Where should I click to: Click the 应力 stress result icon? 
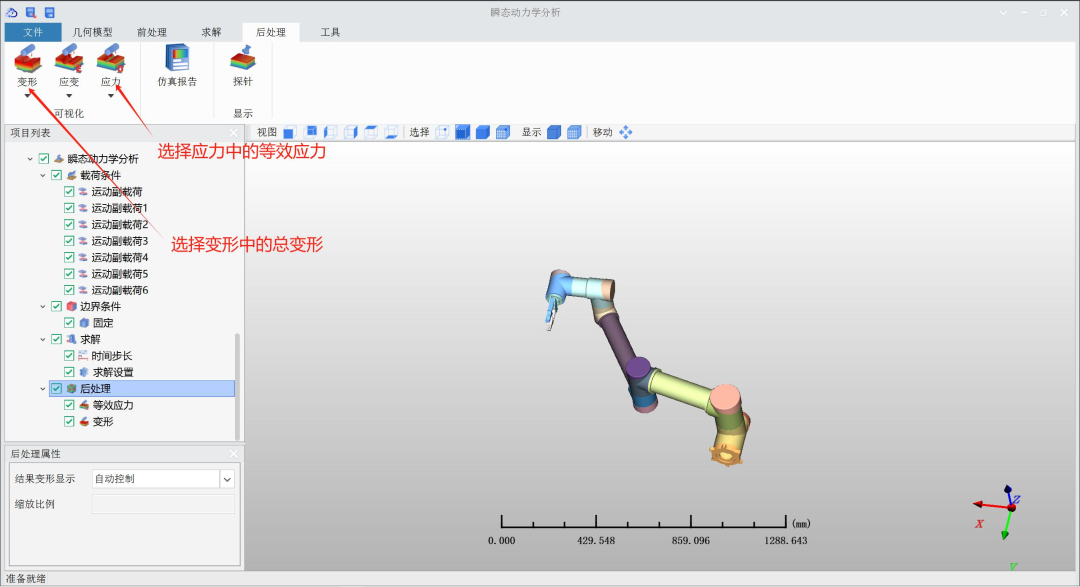coord(110,59)
